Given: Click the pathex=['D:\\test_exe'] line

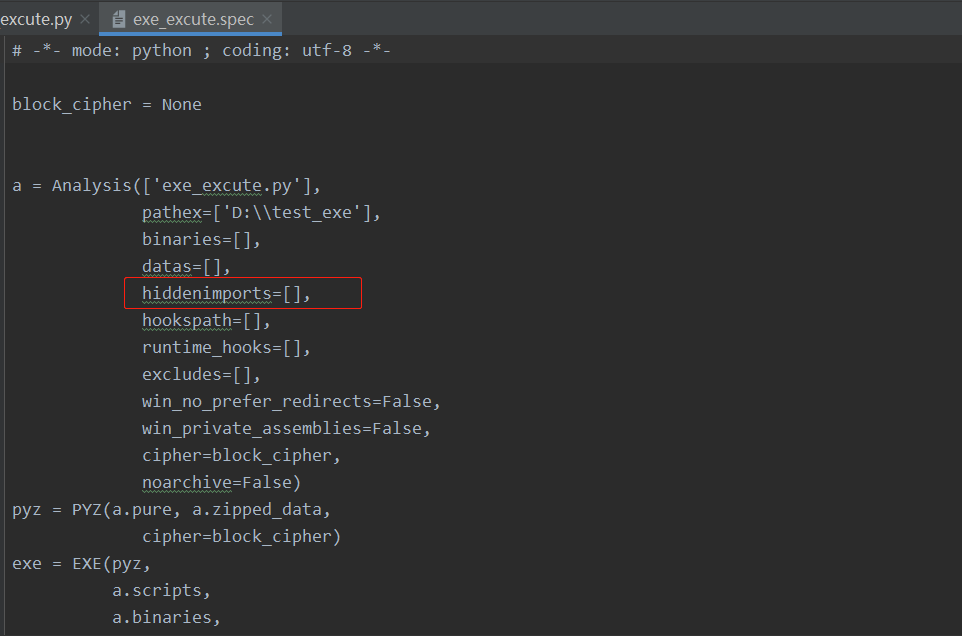Looking at the screenshot, I should [261, 212].
